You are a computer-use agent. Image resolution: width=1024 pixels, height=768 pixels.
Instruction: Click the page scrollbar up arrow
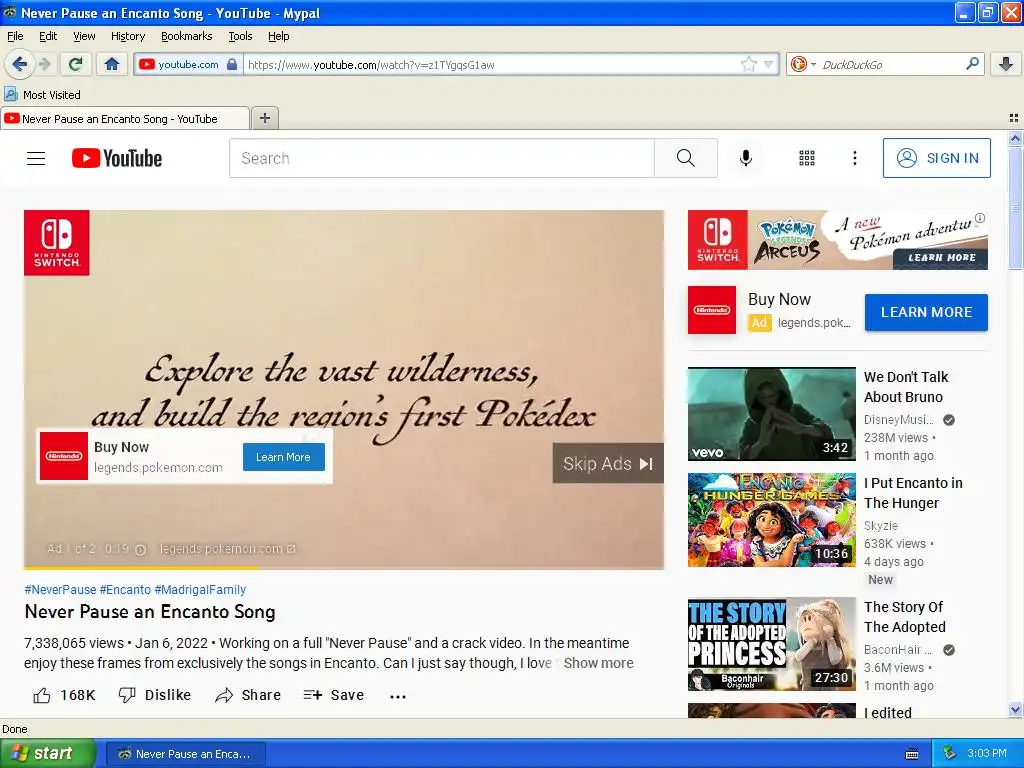(x=1015, y=138)
